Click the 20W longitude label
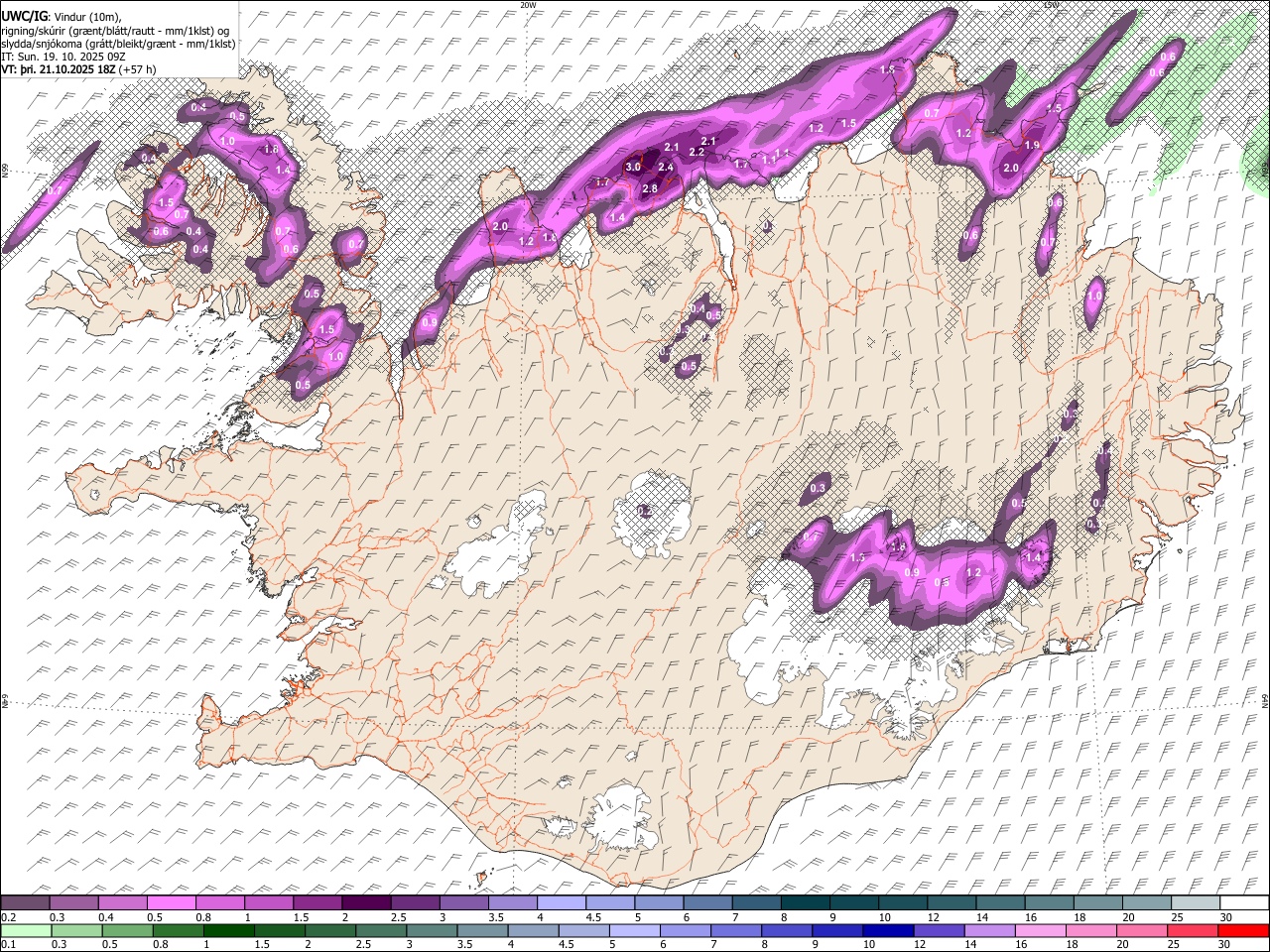 pos(528,5)
